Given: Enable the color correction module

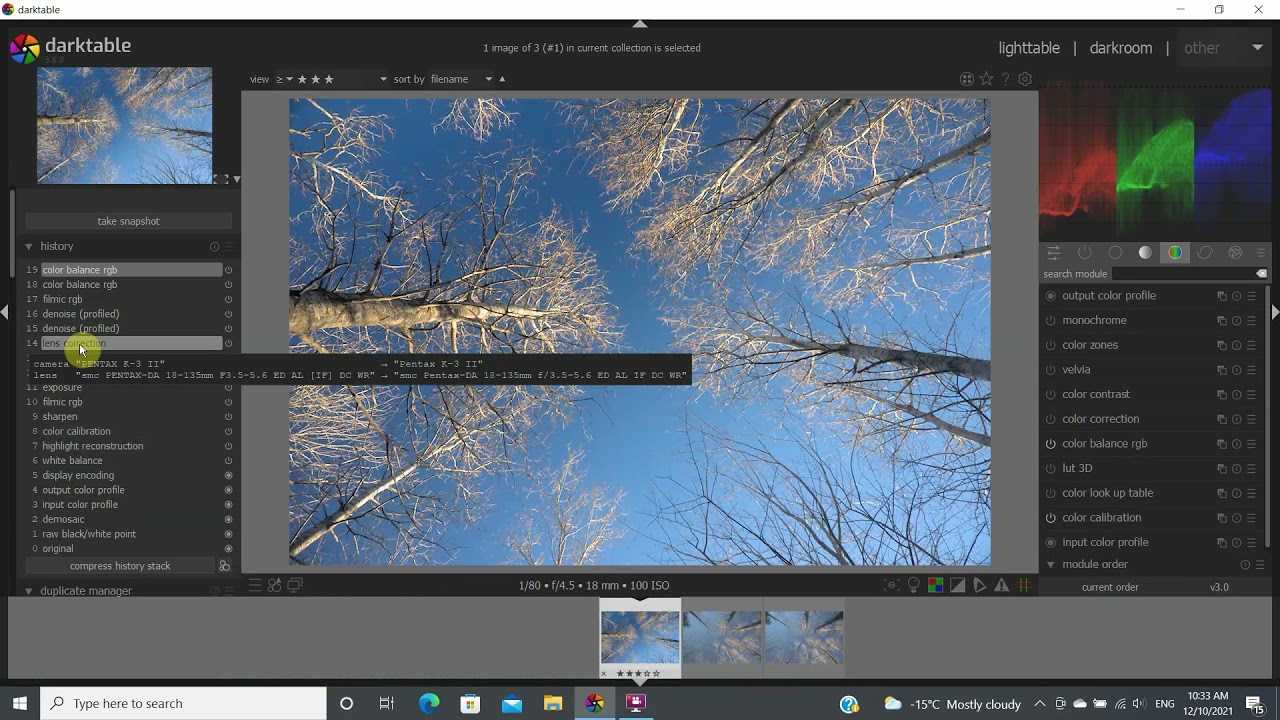Looking at the screenshot, I should (x=1050, y=419).
